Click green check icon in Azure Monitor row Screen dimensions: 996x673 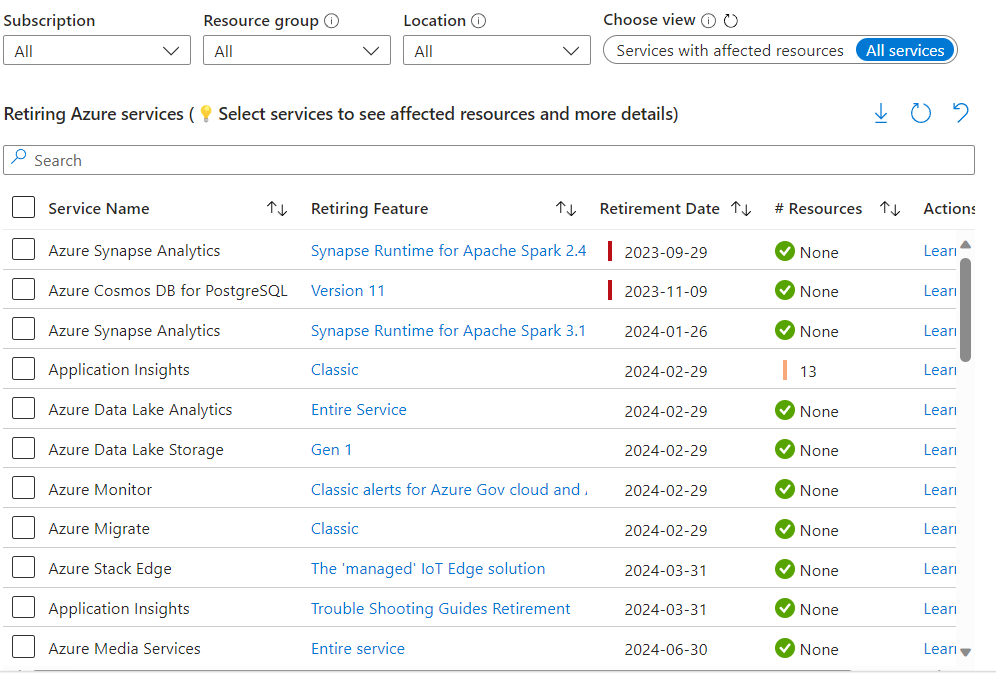click(785, 490)
